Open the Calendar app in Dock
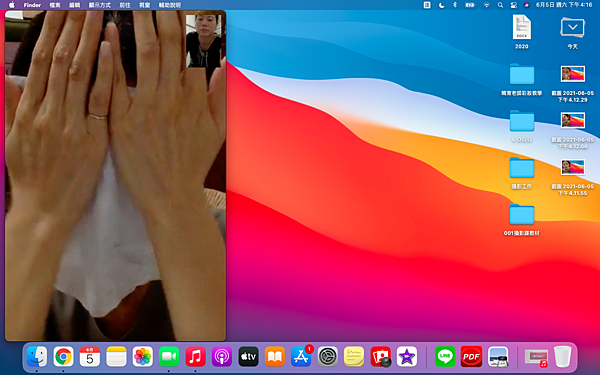 (x=90, y=357)
